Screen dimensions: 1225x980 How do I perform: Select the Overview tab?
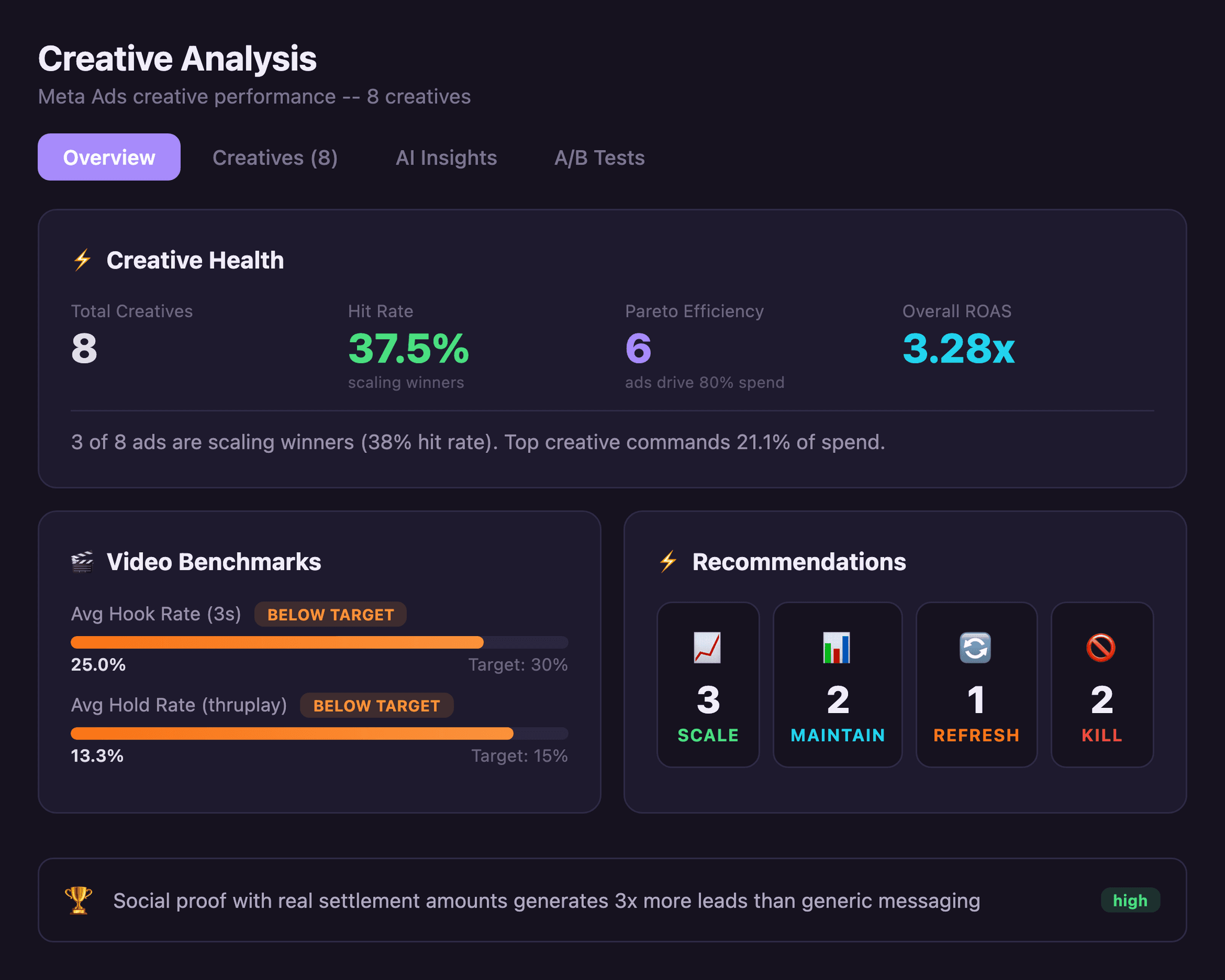[109, 157]
